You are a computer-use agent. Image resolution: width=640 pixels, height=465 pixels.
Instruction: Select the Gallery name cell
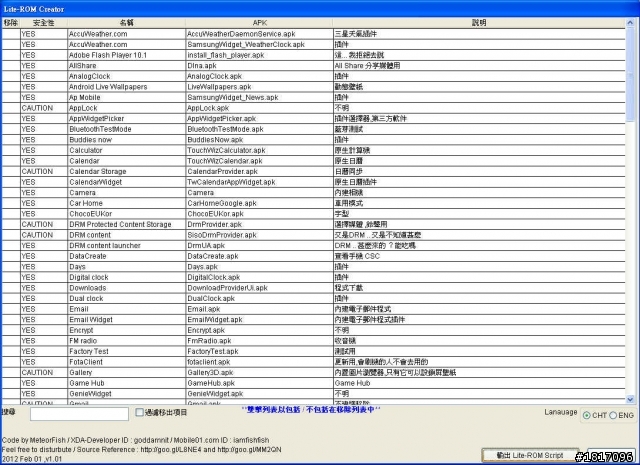pyautogui.click(x=126, y=373)
